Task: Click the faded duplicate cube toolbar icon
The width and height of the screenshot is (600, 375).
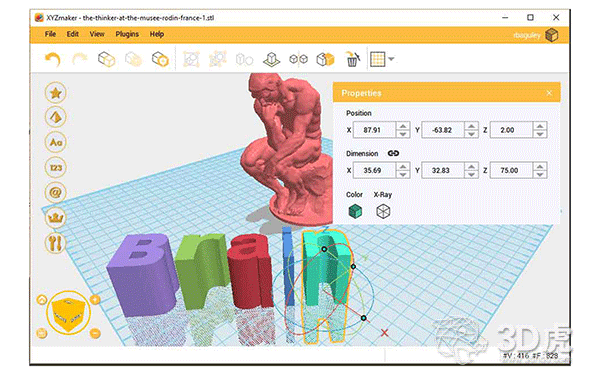Action: pos(133,59)
